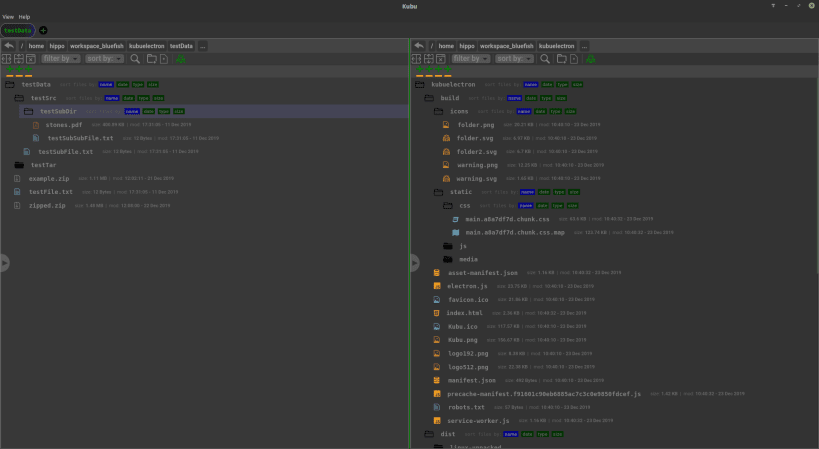Click the favicon.ico image icon
The image size is (819, 449).
click(437, 300)
